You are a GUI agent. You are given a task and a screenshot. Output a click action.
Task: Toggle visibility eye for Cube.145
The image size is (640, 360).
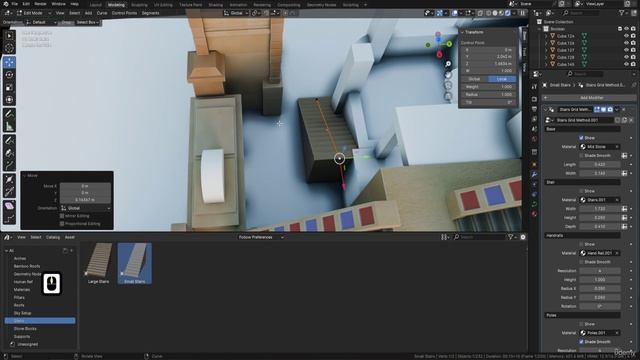coord(626,64)
